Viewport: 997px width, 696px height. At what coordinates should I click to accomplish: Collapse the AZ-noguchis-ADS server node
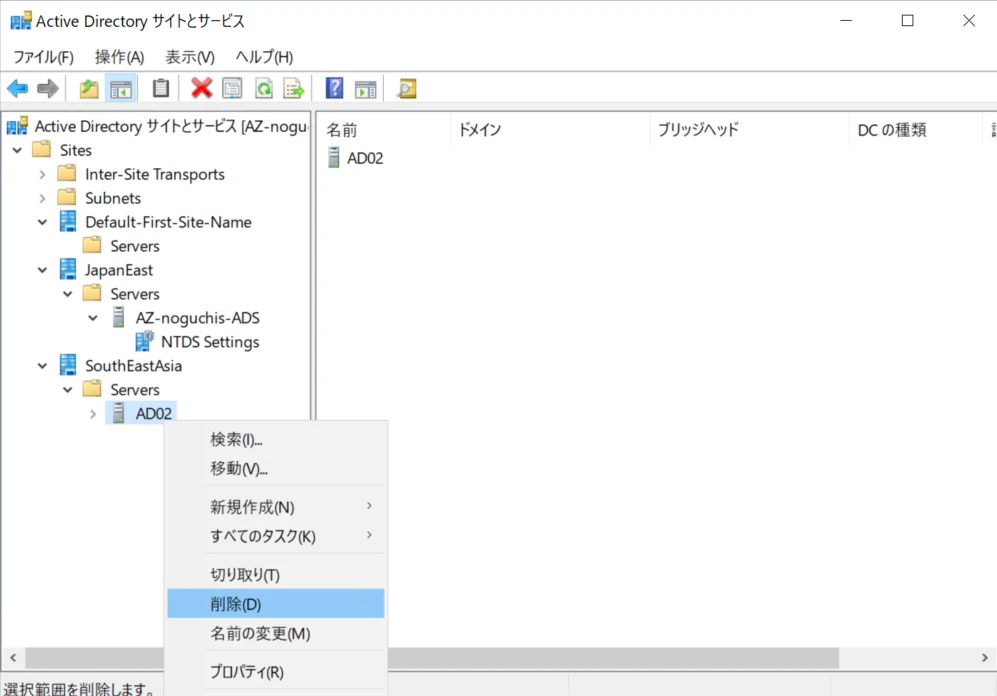(93, 318)
